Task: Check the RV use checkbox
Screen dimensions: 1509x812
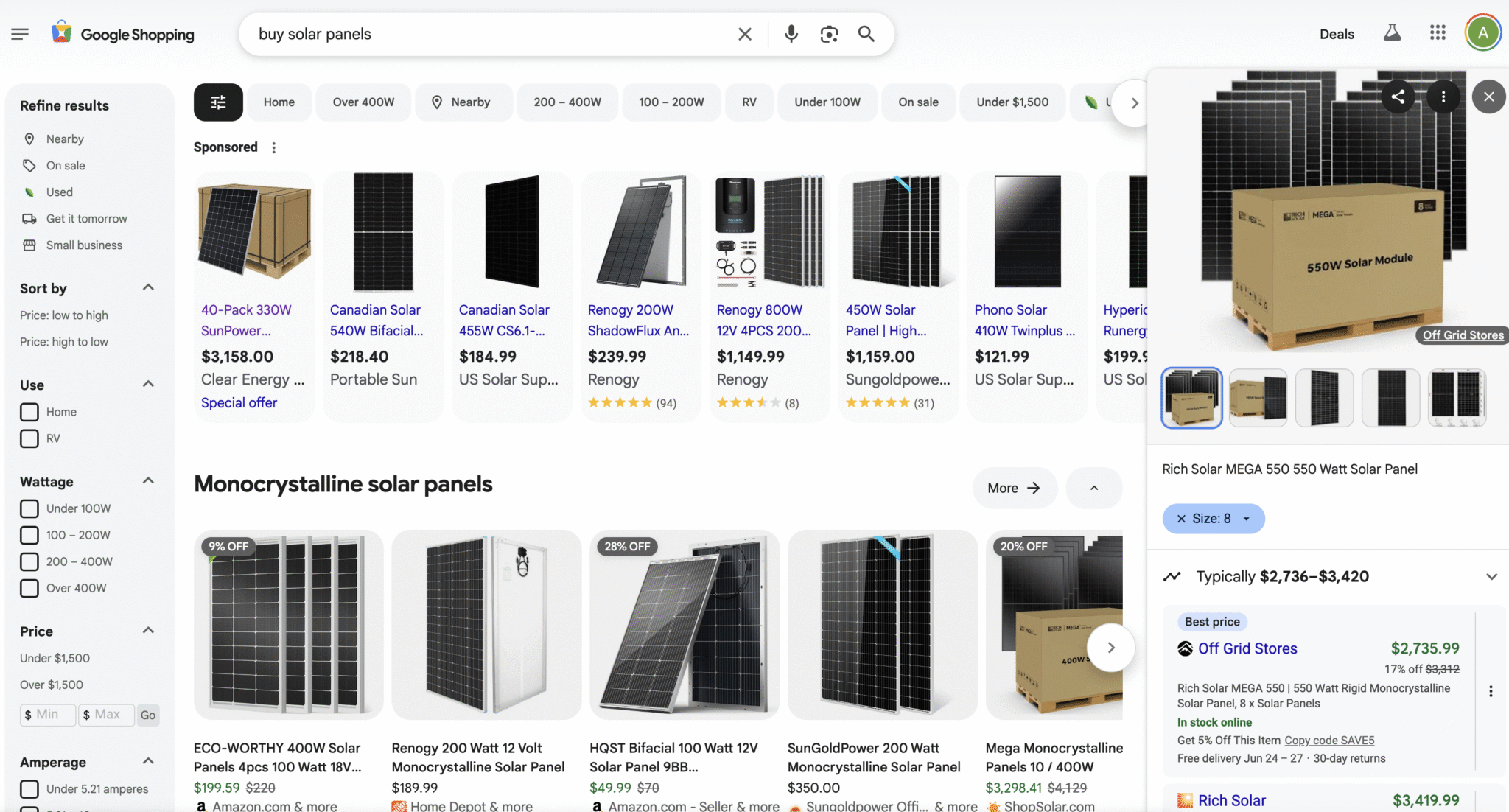Action: 29,438
